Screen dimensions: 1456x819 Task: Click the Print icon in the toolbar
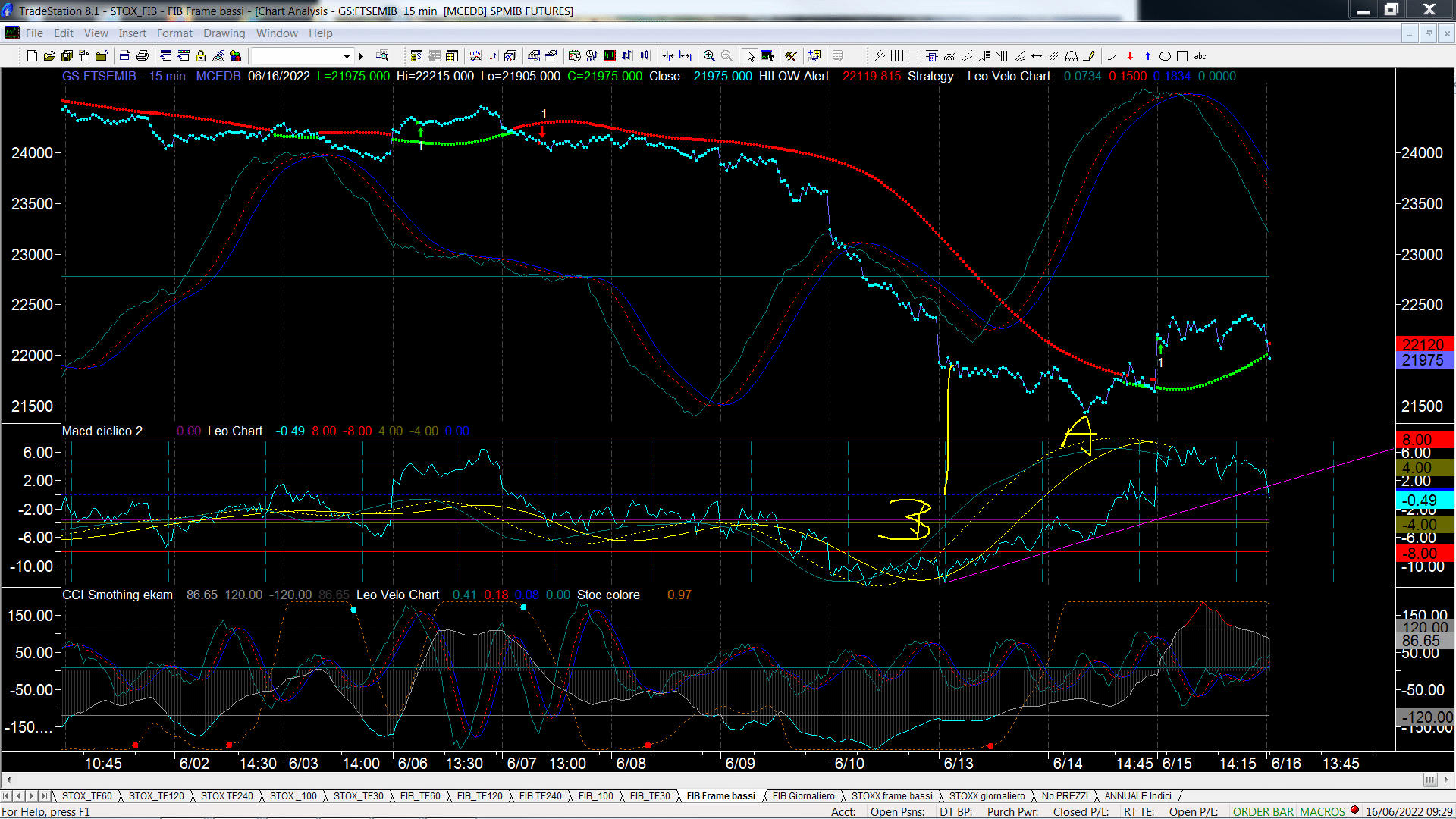[142, 56]
